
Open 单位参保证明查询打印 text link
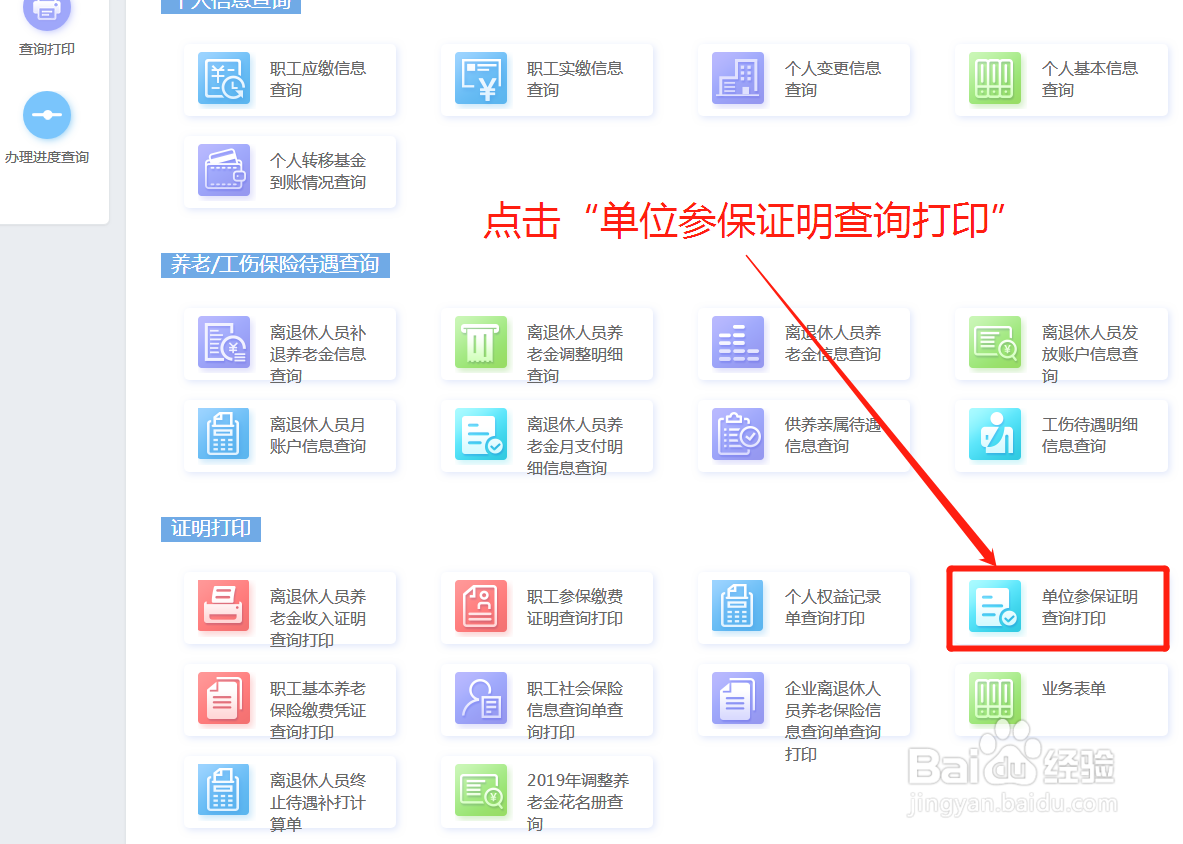click(x=1089, y=607)
